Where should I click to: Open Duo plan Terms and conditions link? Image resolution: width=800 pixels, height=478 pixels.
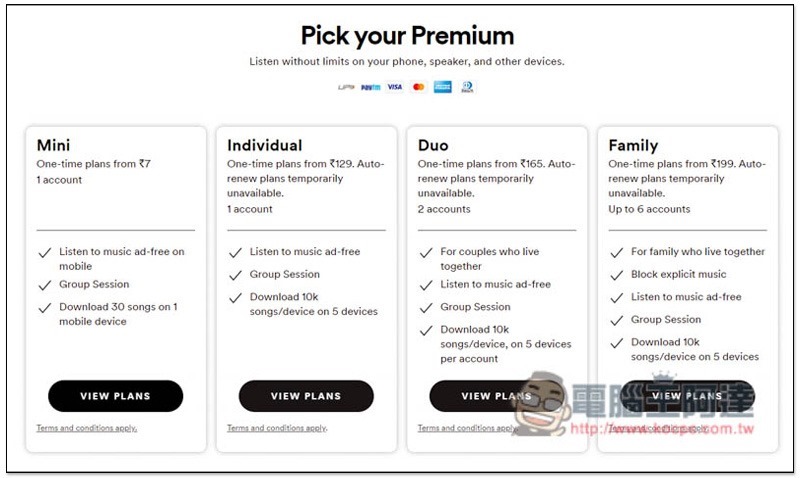(468, 428)
